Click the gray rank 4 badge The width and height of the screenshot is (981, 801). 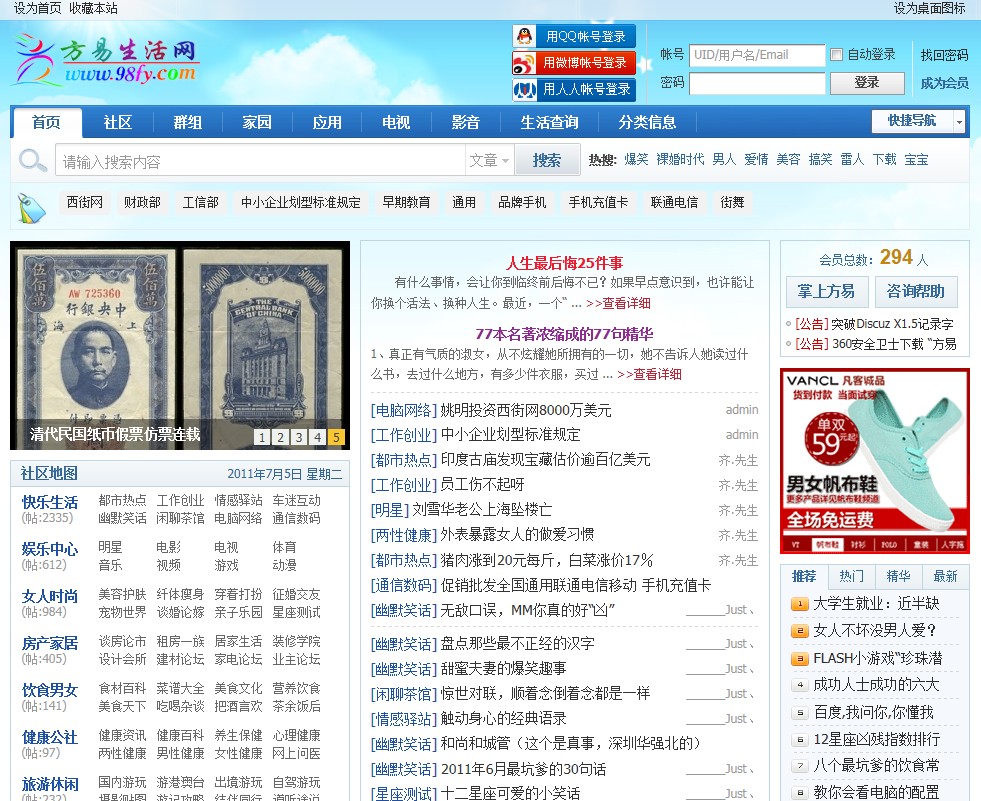(x=799, y=685)
